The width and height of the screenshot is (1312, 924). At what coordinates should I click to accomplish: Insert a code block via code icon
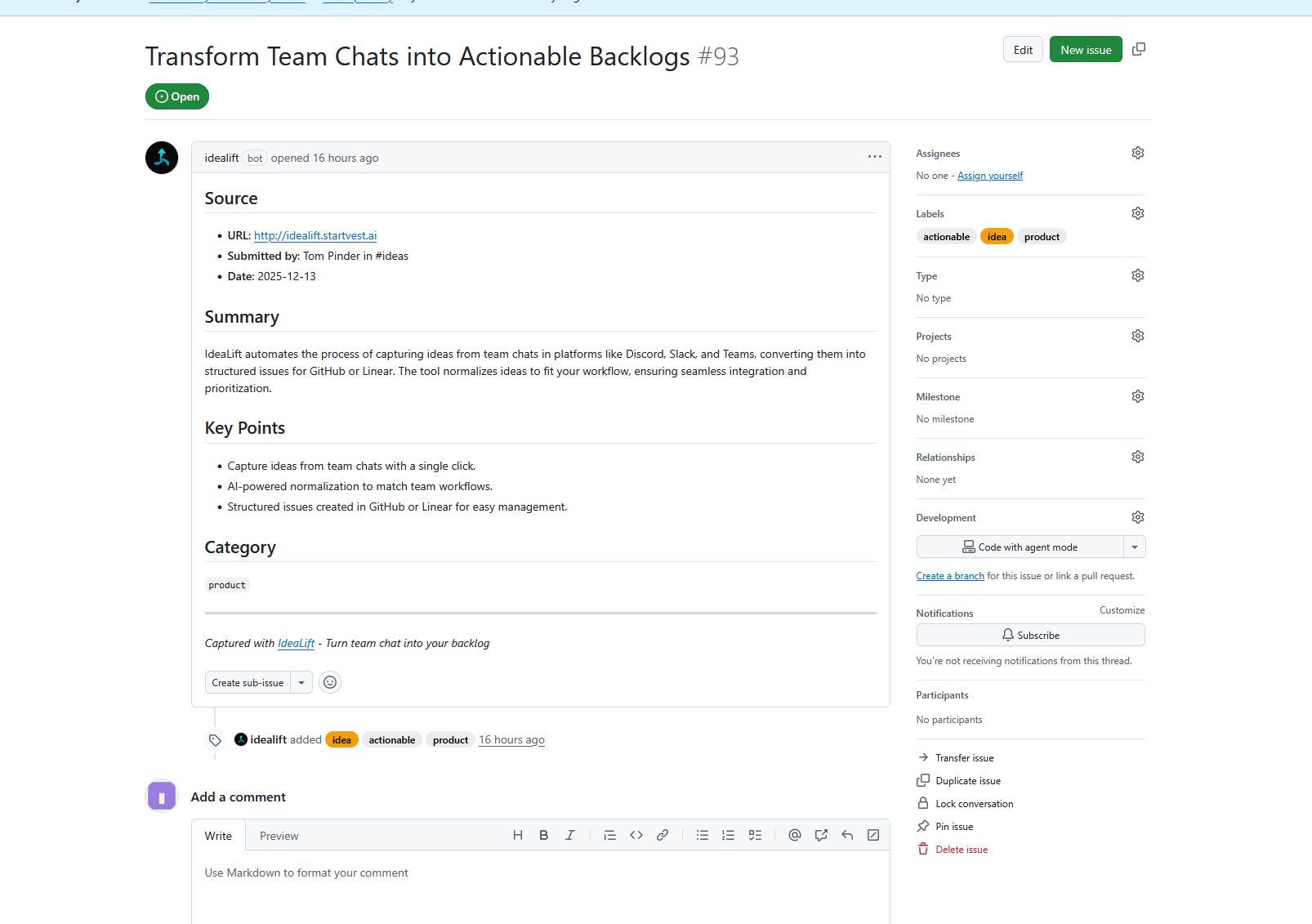[636, 835]
